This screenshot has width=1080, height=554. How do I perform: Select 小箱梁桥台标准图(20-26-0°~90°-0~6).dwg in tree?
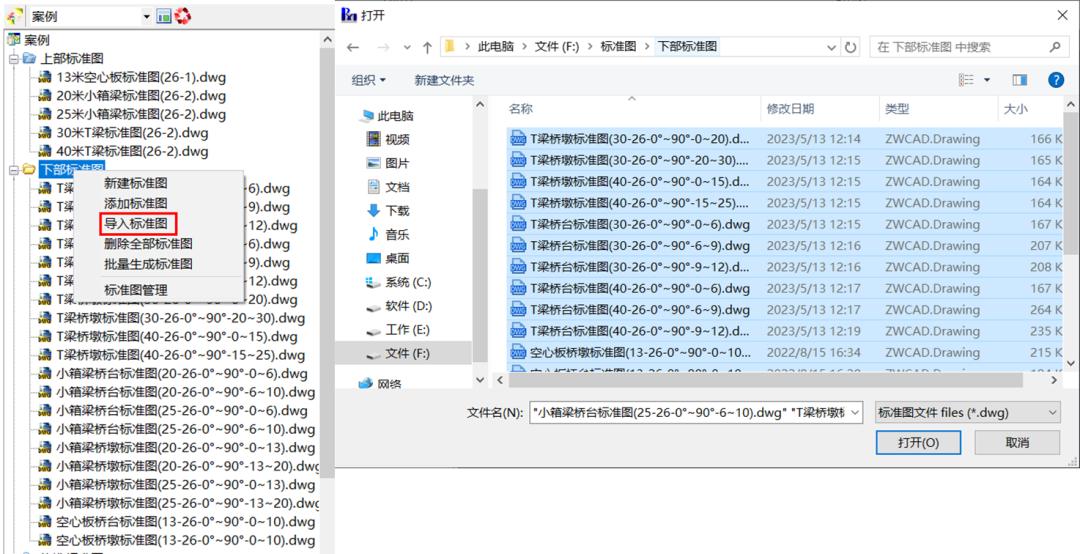182,374
